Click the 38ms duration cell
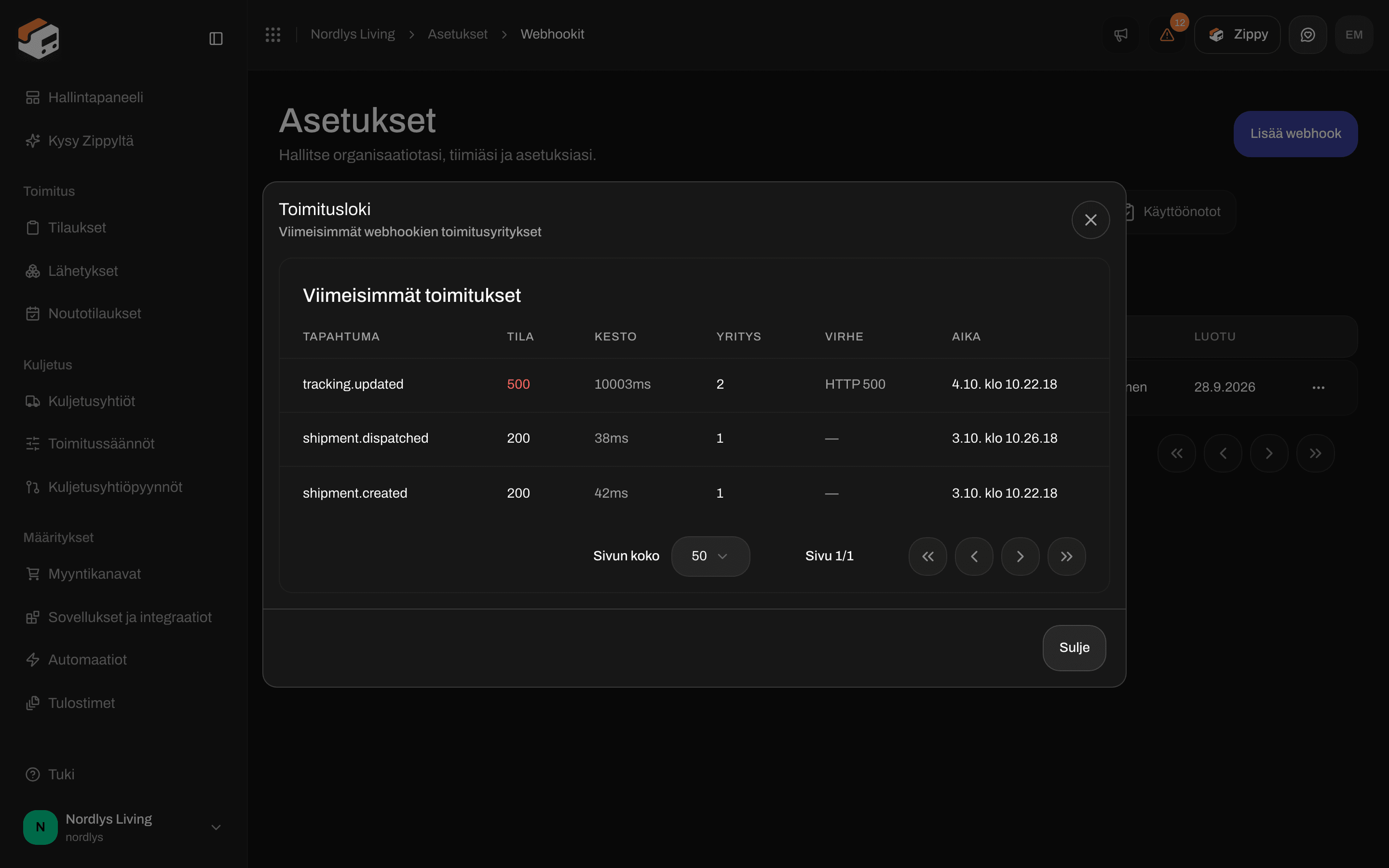Image resolution: width=1389 pixels, height=868 pixels. (611, 439)
